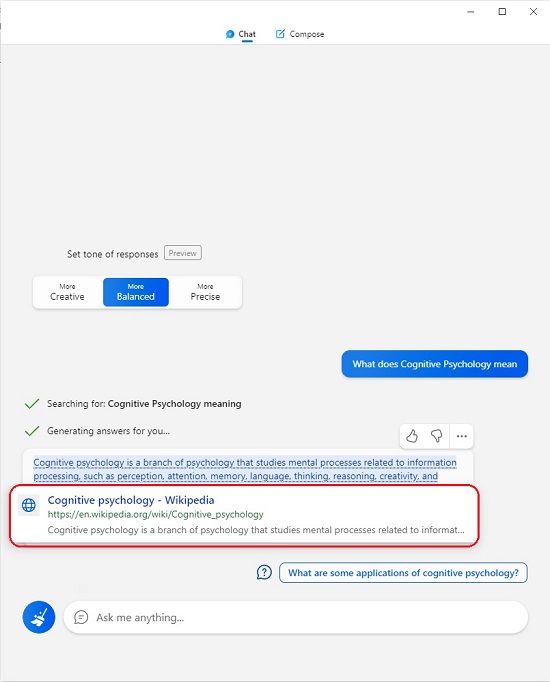Click the globe icon beside Wikipedia result
This screenshot has height=682, width=550.
29,505
